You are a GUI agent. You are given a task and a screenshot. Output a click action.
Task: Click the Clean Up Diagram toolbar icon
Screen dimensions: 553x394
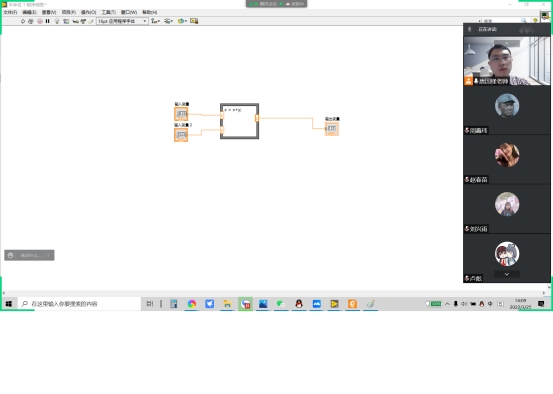click(x=194, y=21)
